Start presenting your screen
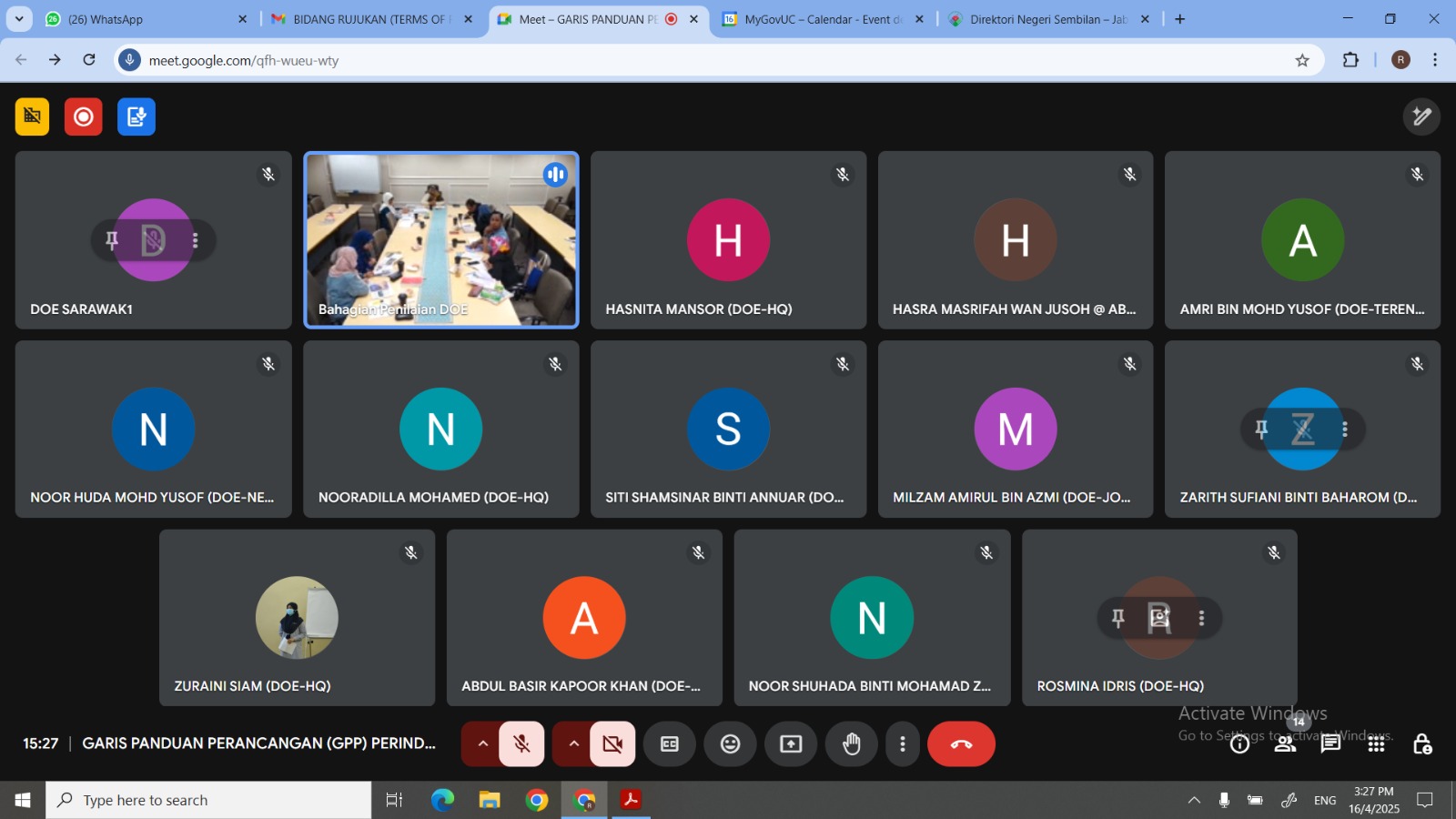This screenshot has height=819, width=1456. [x=791, y=744]
